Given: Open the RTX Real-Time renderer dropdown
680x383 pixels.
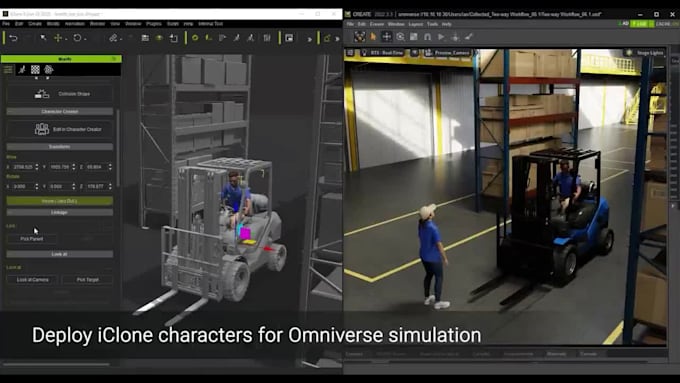Looking at the screenshot, I should coord(382,53).
